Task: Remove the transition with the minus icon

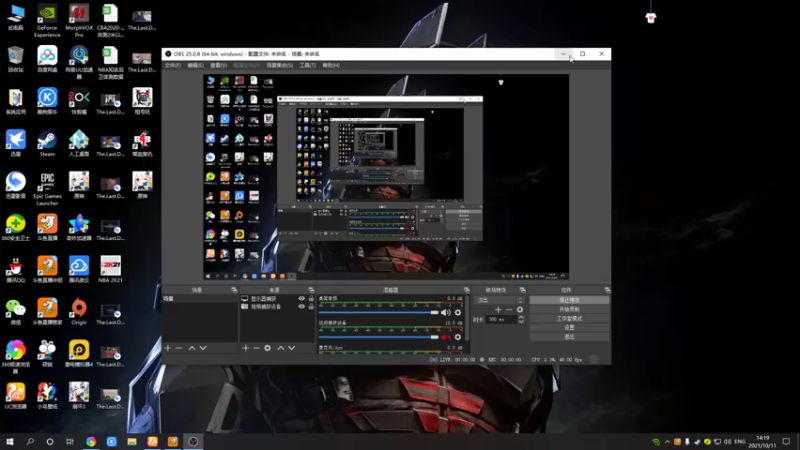Action: click(509, 310)
